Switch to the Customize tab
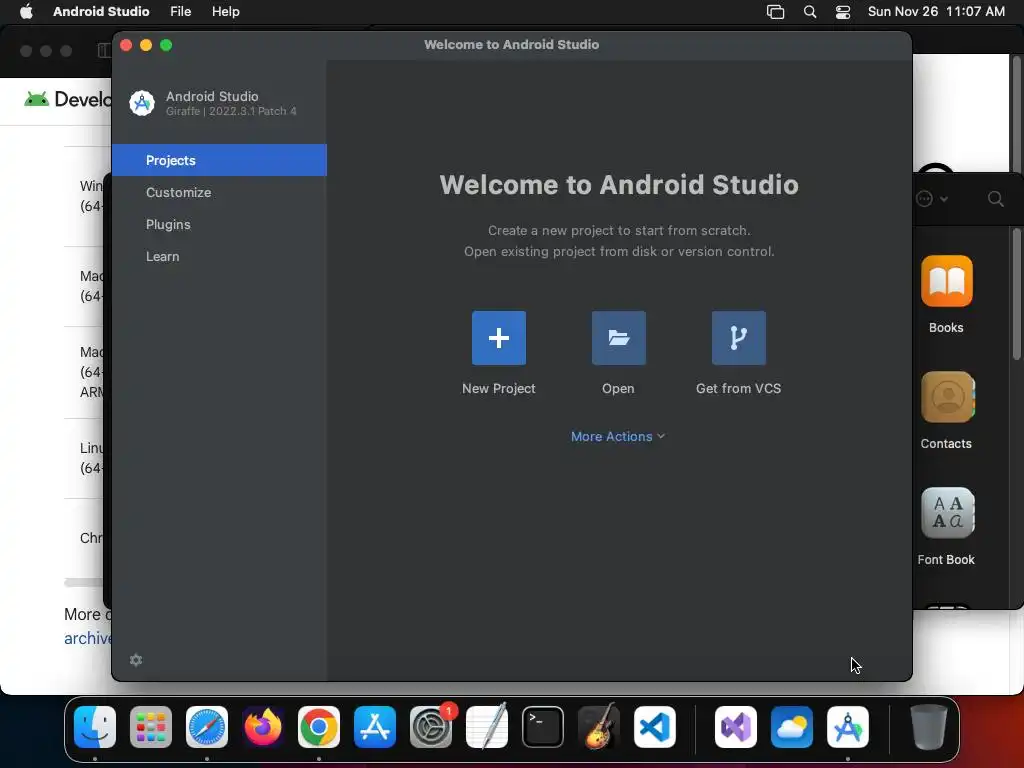Viewport: 1024px width, 768px height. coord(219,192)
